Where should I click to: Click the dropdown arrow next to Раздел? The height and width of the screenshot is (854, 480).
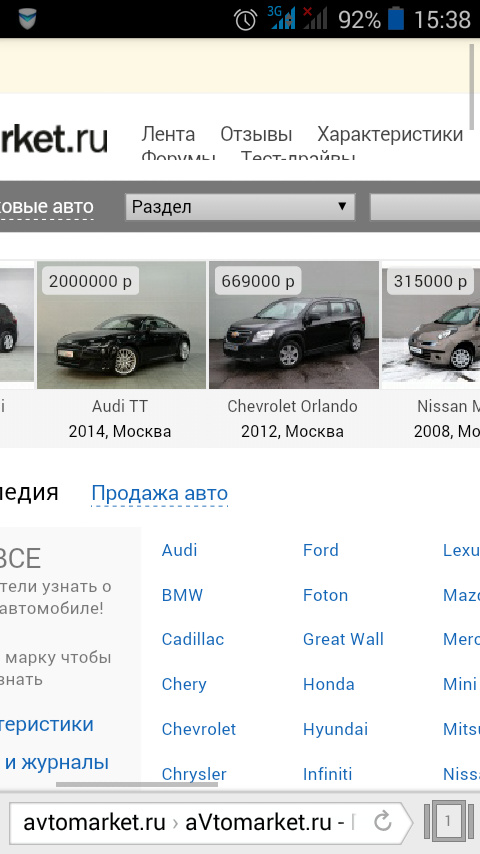(342, 206)
